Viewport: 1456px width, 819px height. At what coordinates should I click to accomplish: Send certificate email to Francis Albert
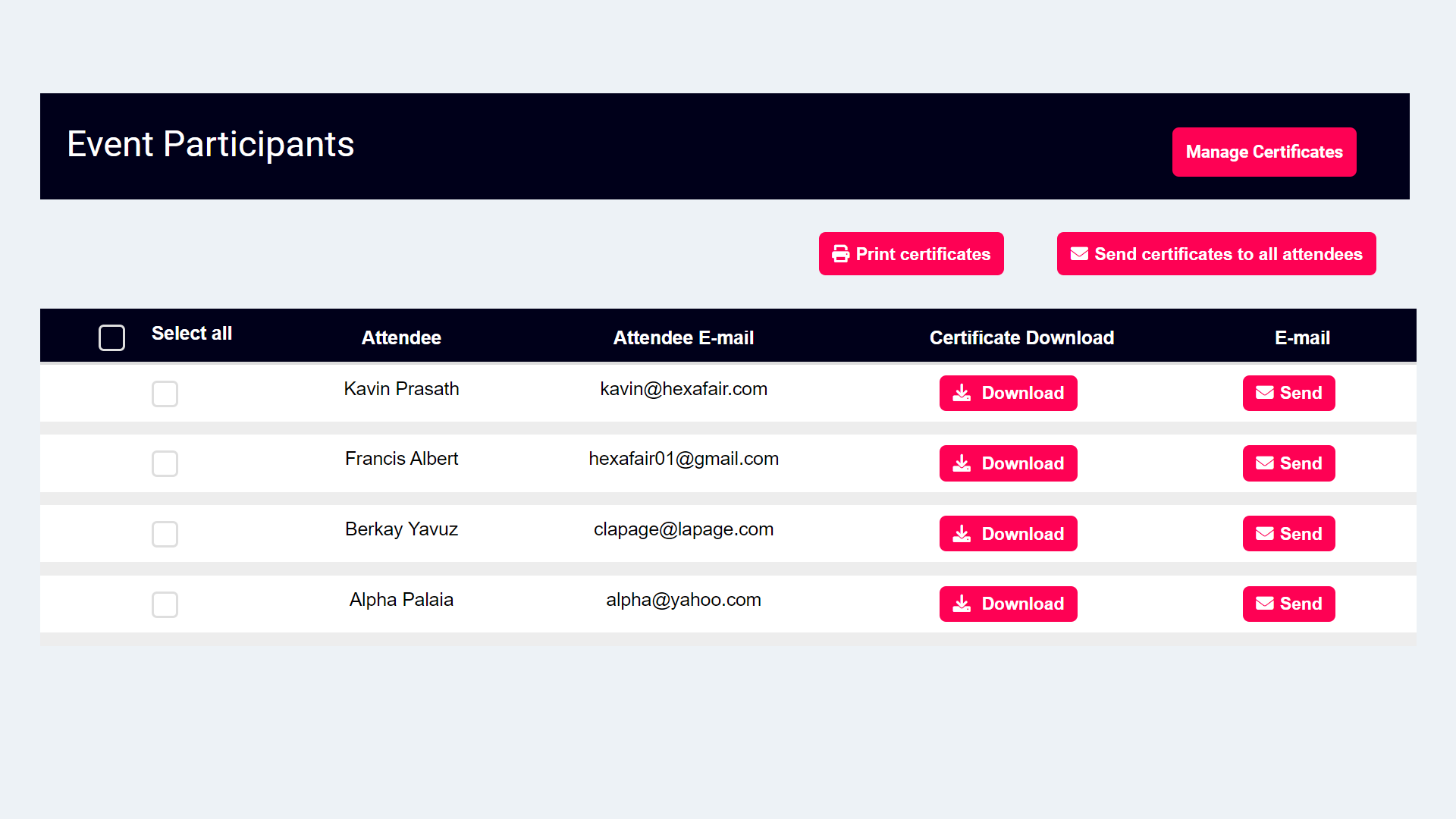click(x=1289, y=463)
